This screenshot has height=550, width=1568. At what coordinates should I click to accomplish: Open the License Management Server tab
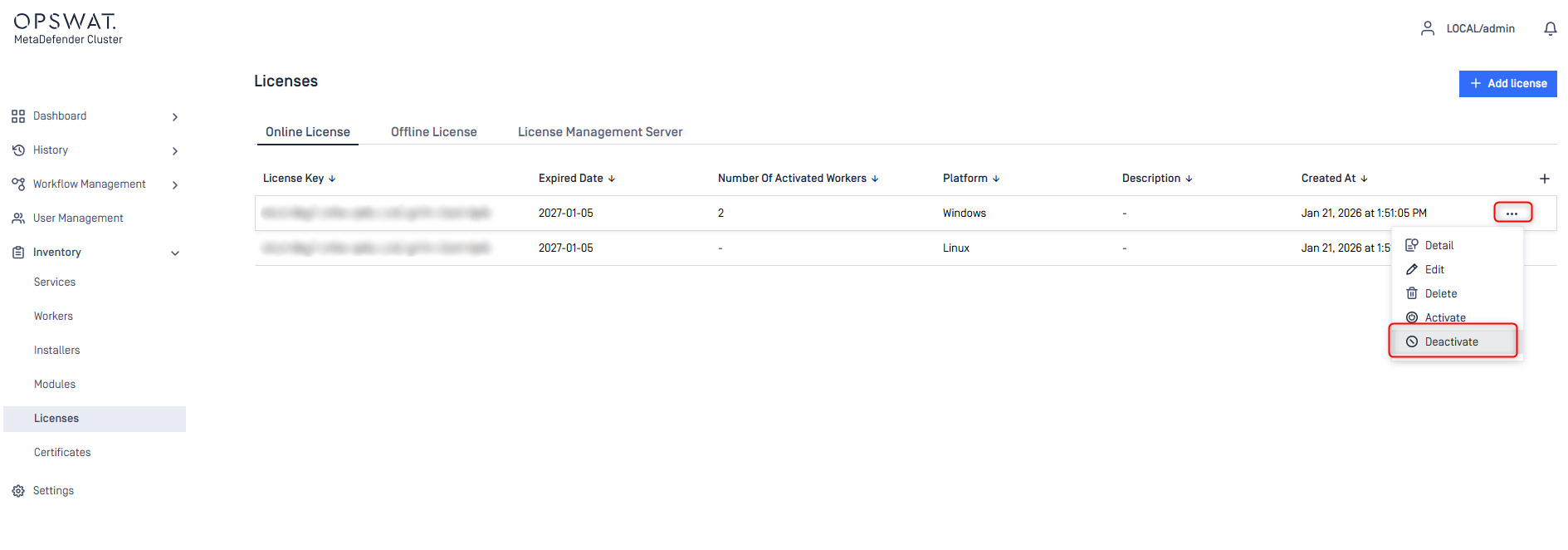point(599,132)
